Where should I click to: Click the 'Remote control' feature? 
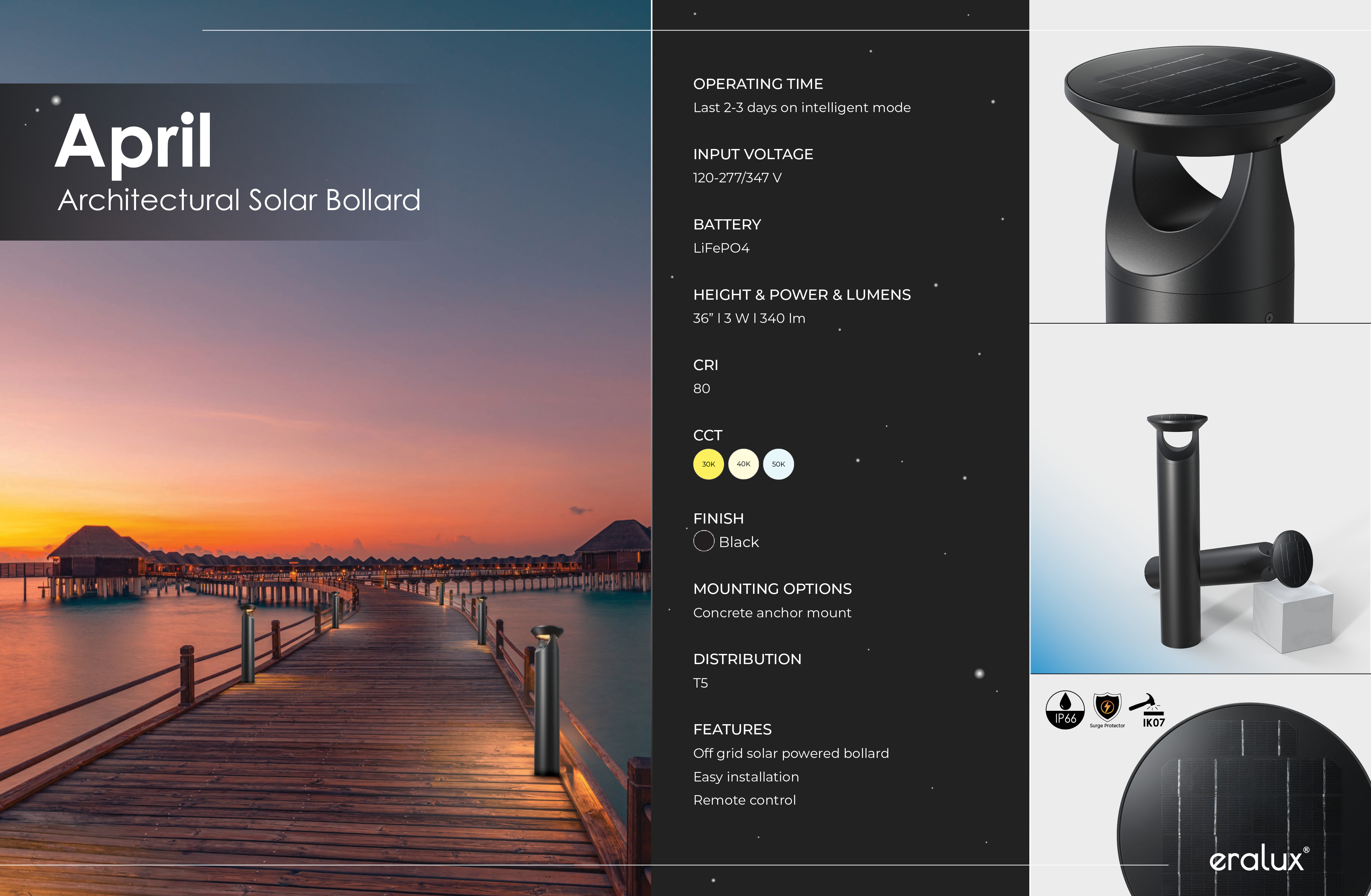coord(744,800)
